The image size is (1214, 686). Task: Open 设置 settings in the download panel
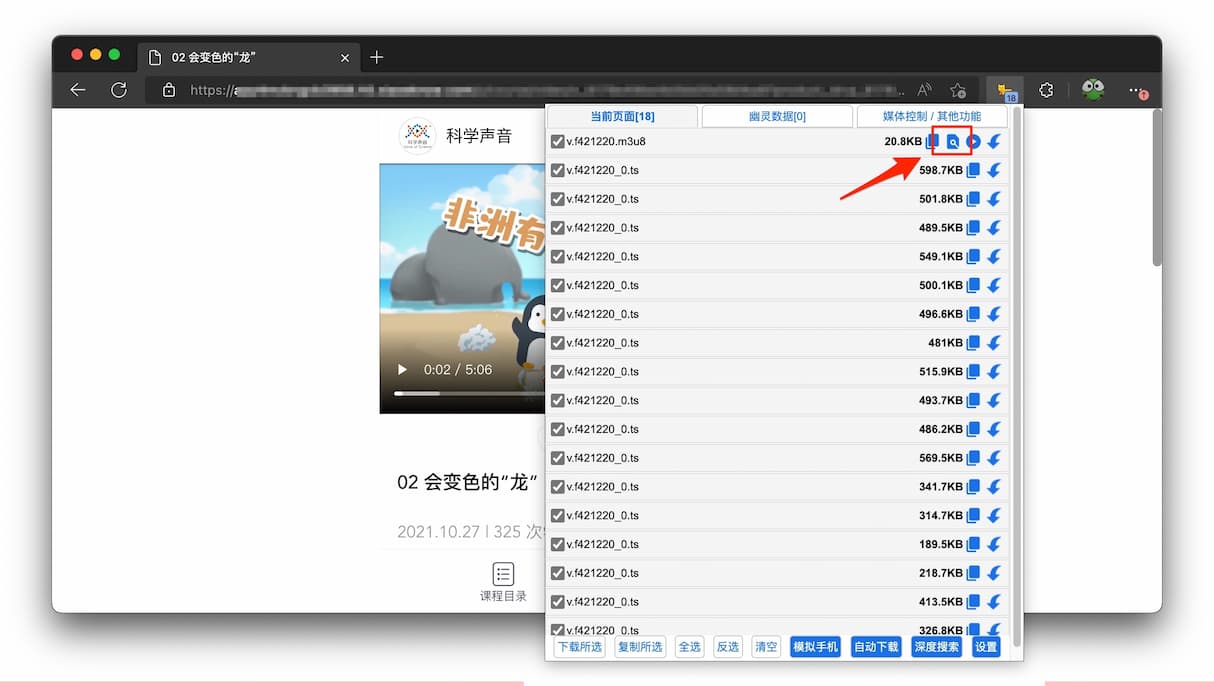click(x=985, y=647)
